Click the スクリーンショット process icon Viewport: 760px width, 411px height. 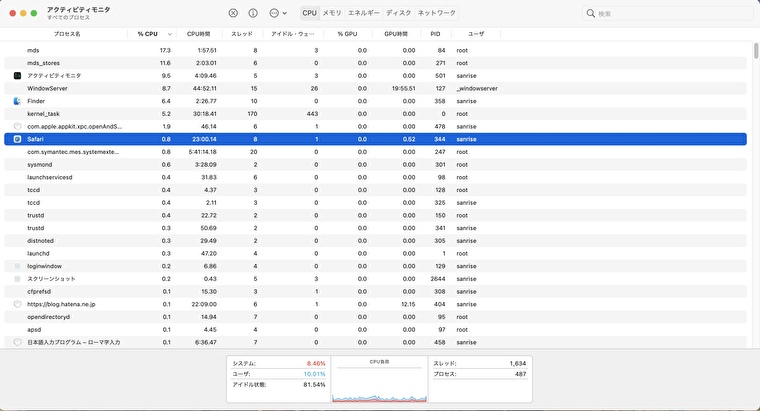[x=17, y=279]
